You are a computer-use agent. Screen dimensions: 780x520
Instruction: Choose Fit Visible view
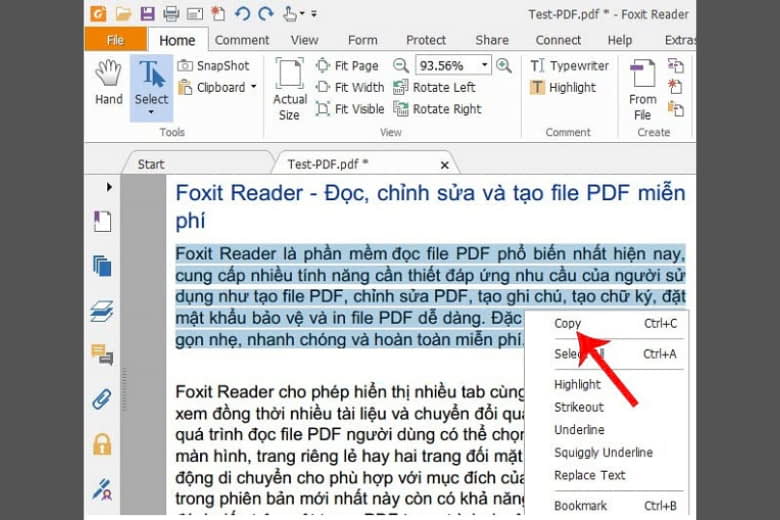pos(350,109)
